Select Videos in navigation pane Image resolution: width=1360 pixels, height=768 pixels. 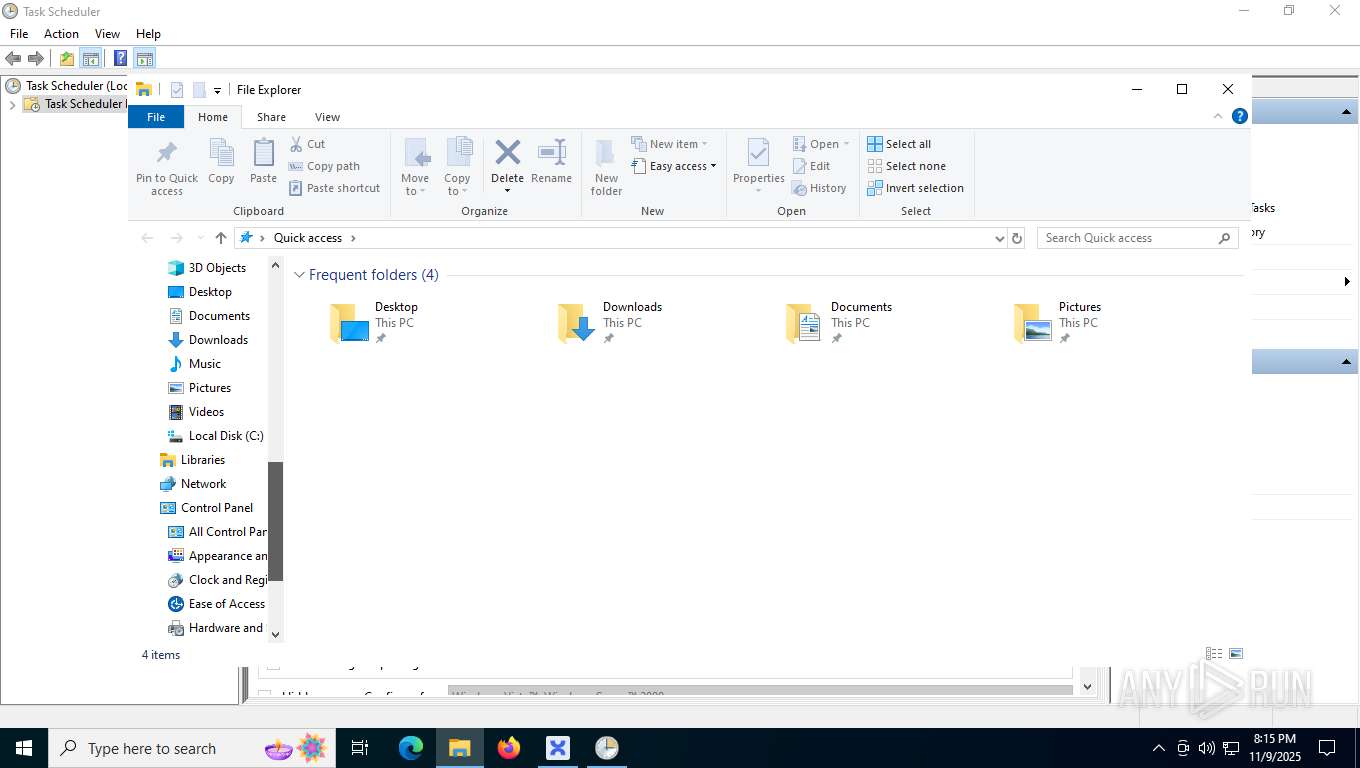pyautogui.click(x=196, y=412)
